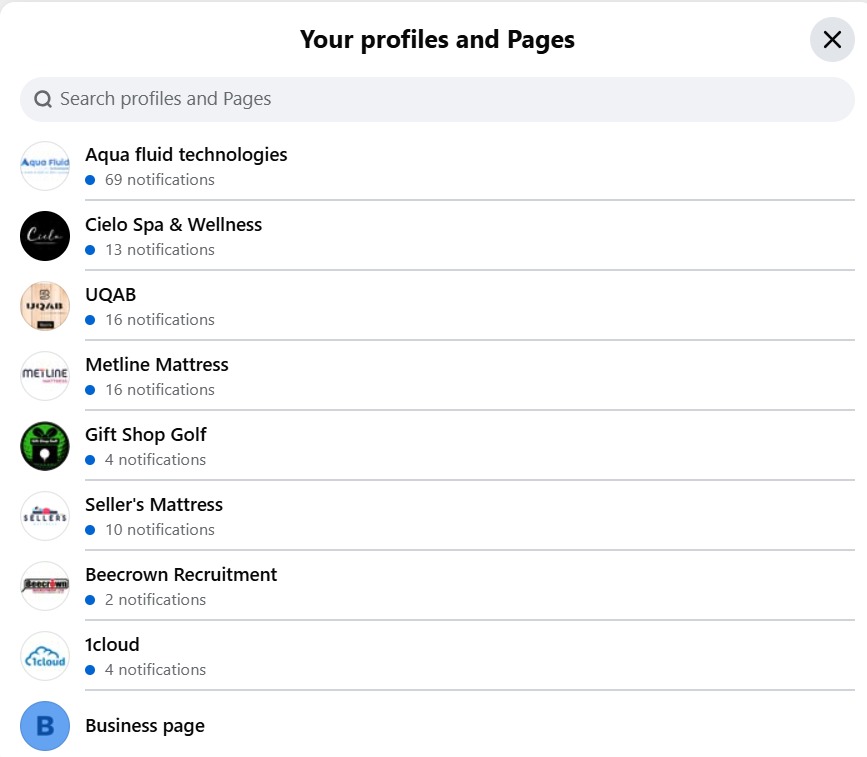867x757 pixels.
Task: Select the 1cloud cloud logo
Action: (45, 656)
